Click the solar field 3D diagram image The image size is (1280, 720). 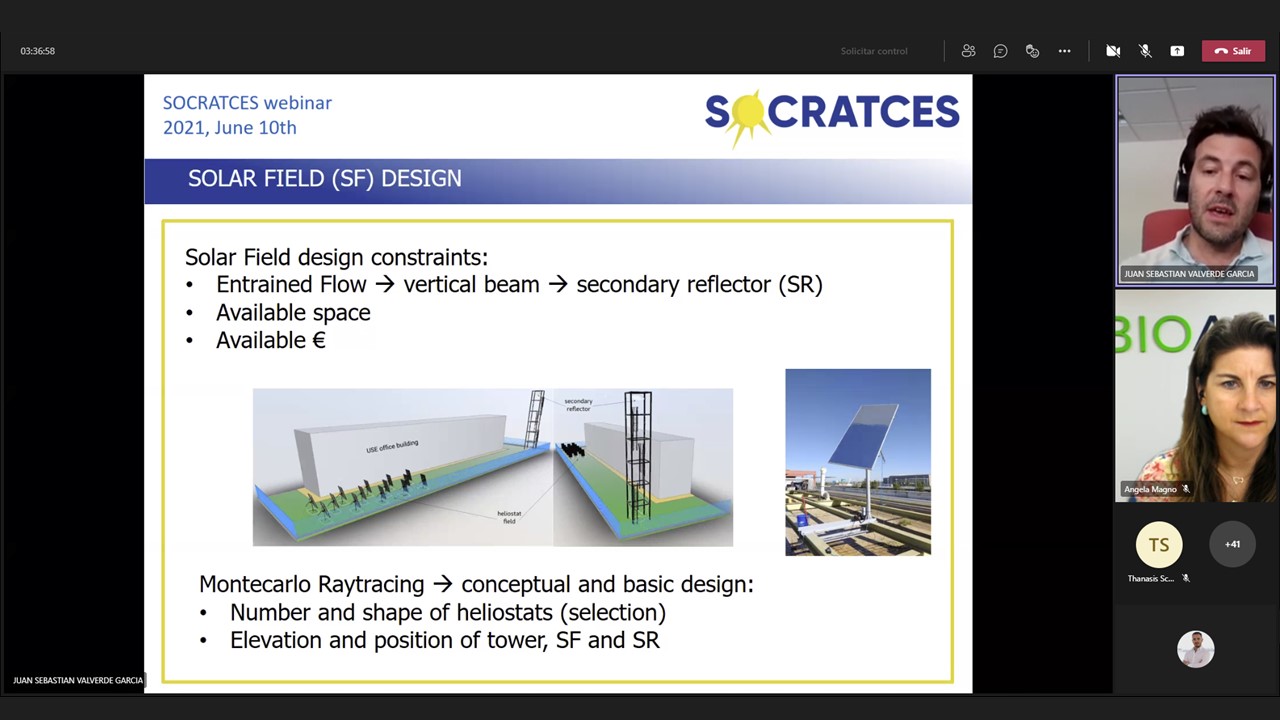[x=492, y=467]
